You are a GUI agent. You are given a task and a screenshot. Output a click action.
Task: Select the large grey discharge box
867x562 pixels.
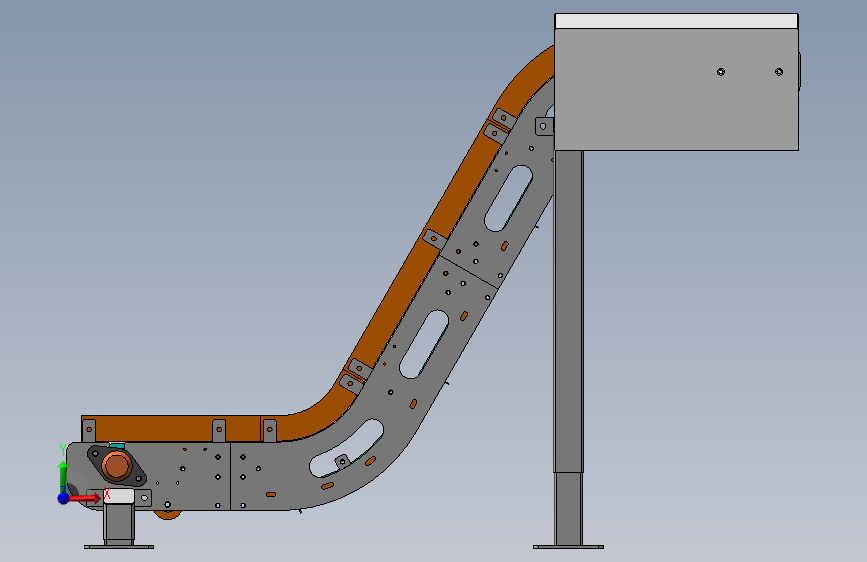[x=676, y=90]
